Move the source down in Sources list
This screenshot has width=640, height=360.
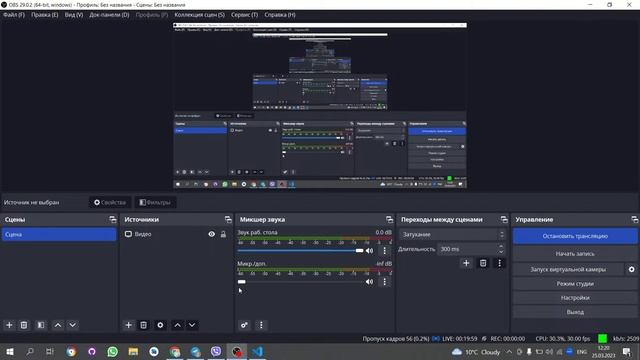192,325
